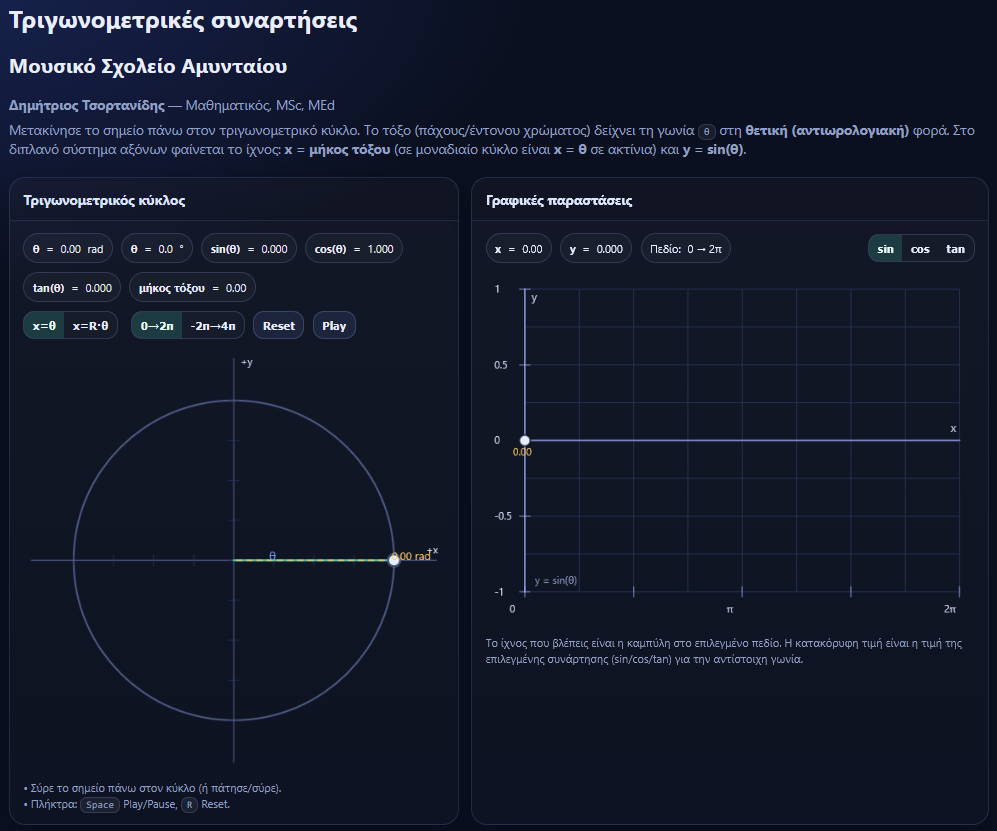Click the Μουσικό Σχολείο Αμυνταίου heading

148,66
